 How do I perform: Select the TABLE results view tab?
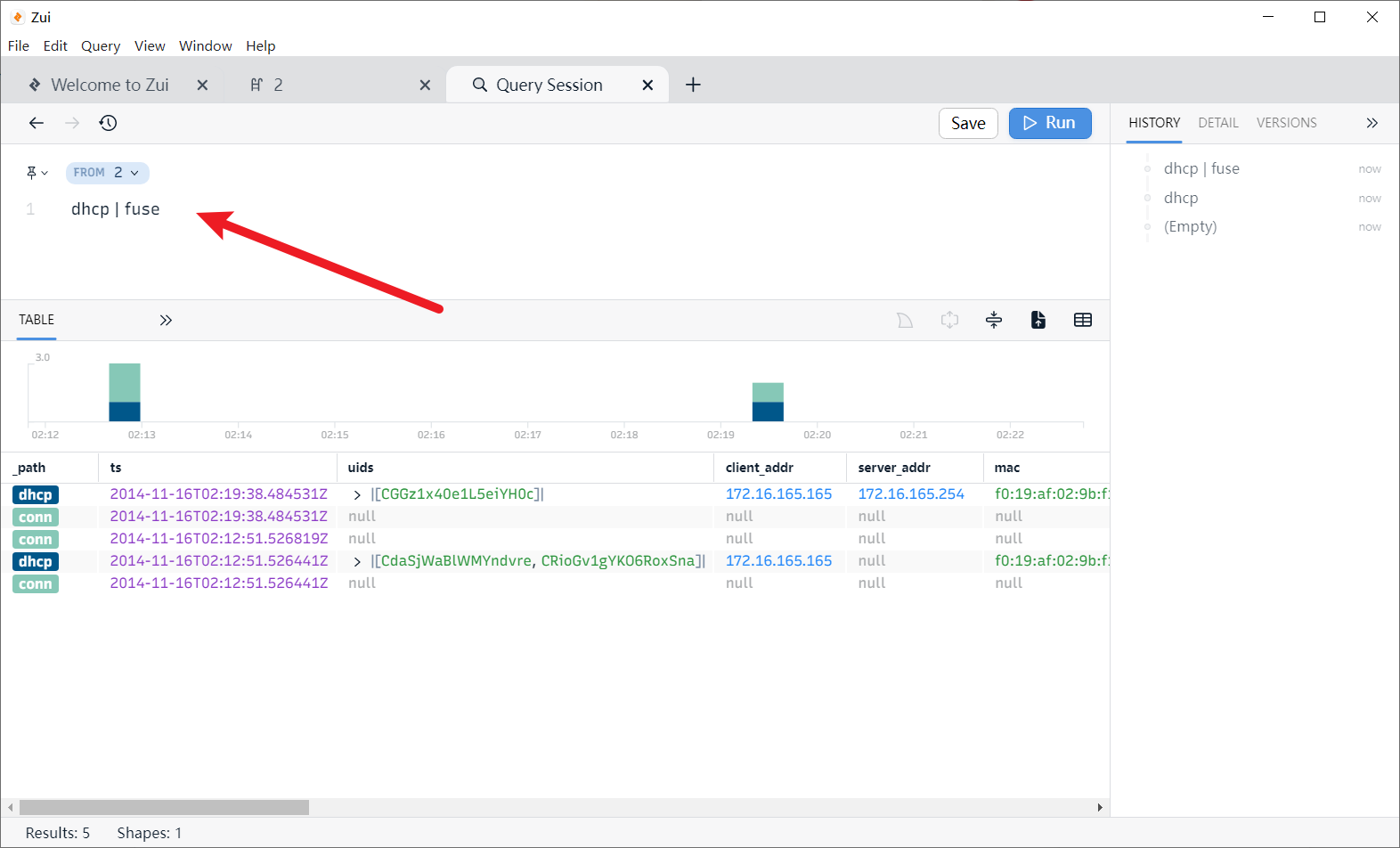[37, 320]
